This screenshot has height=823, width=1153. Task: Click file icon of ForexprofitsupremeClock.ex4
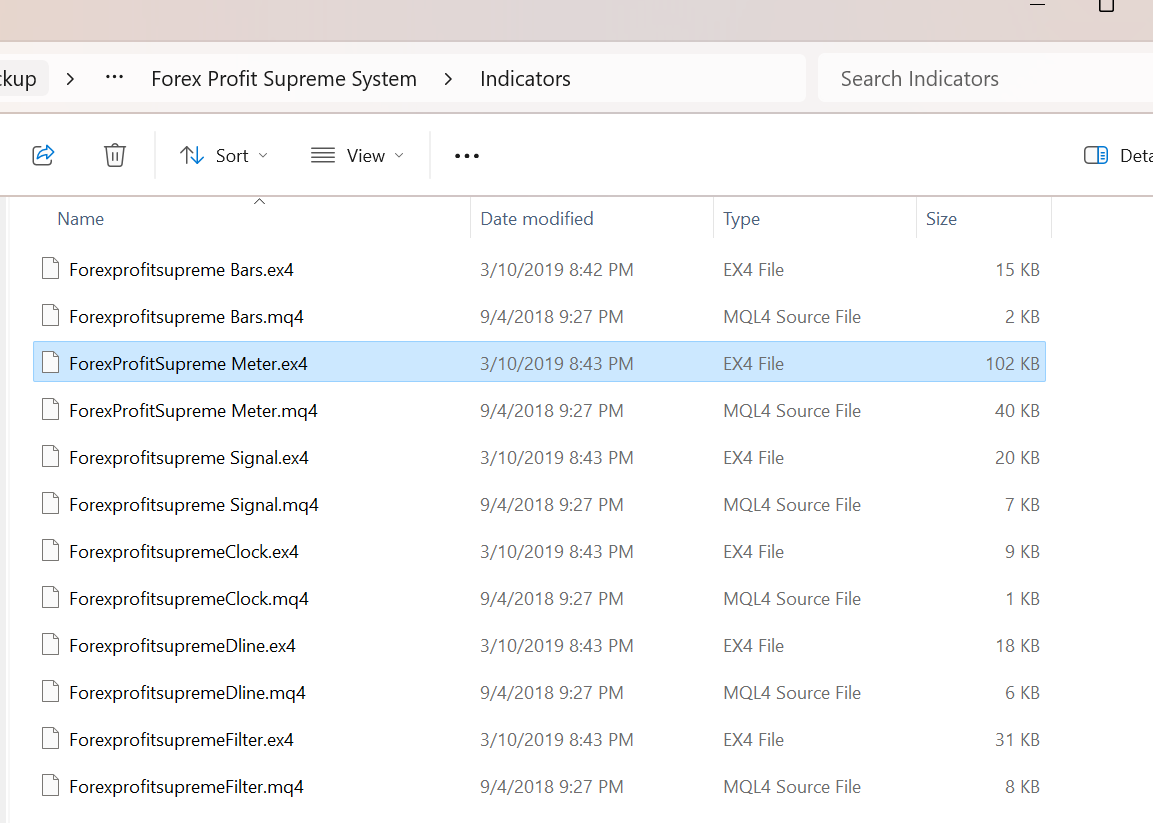pyautogui.click(x=51, y=551)
